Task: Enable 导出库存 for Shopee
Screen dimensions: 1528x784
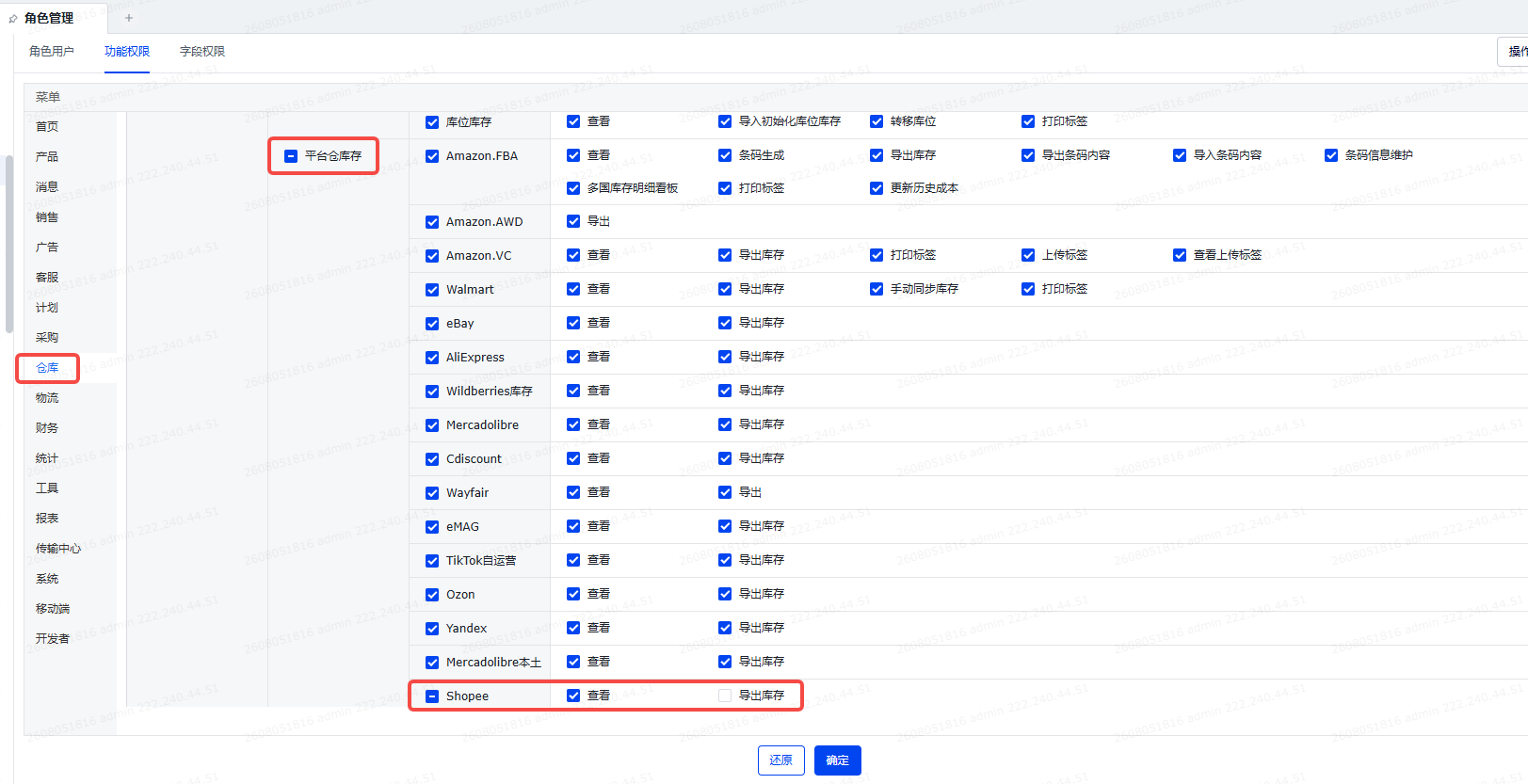Action: coord(725,696)
